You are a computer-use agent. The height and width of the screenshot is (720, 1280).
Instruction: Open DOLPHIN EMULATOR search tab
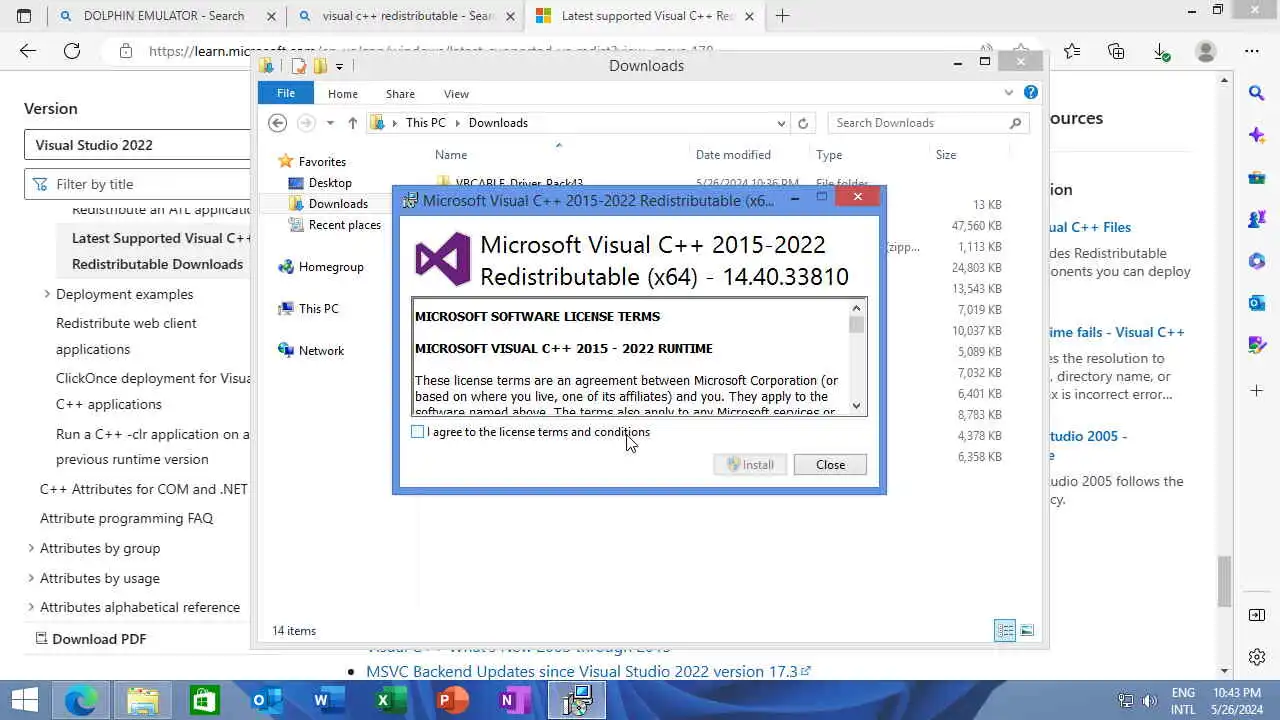tap(164, 16)
